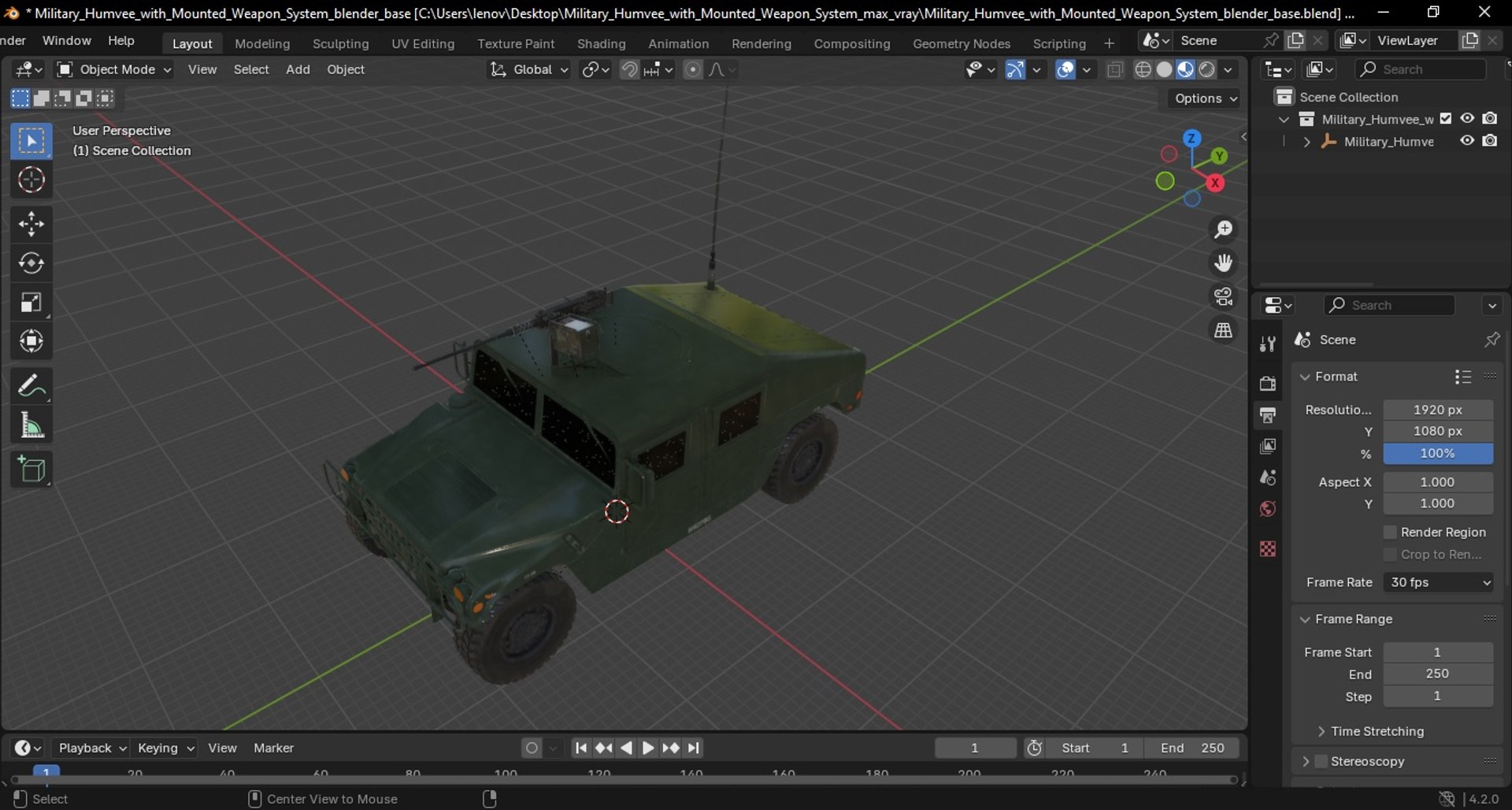
Task: Toggle auto keying record button
Action: [x=532, y=749]
